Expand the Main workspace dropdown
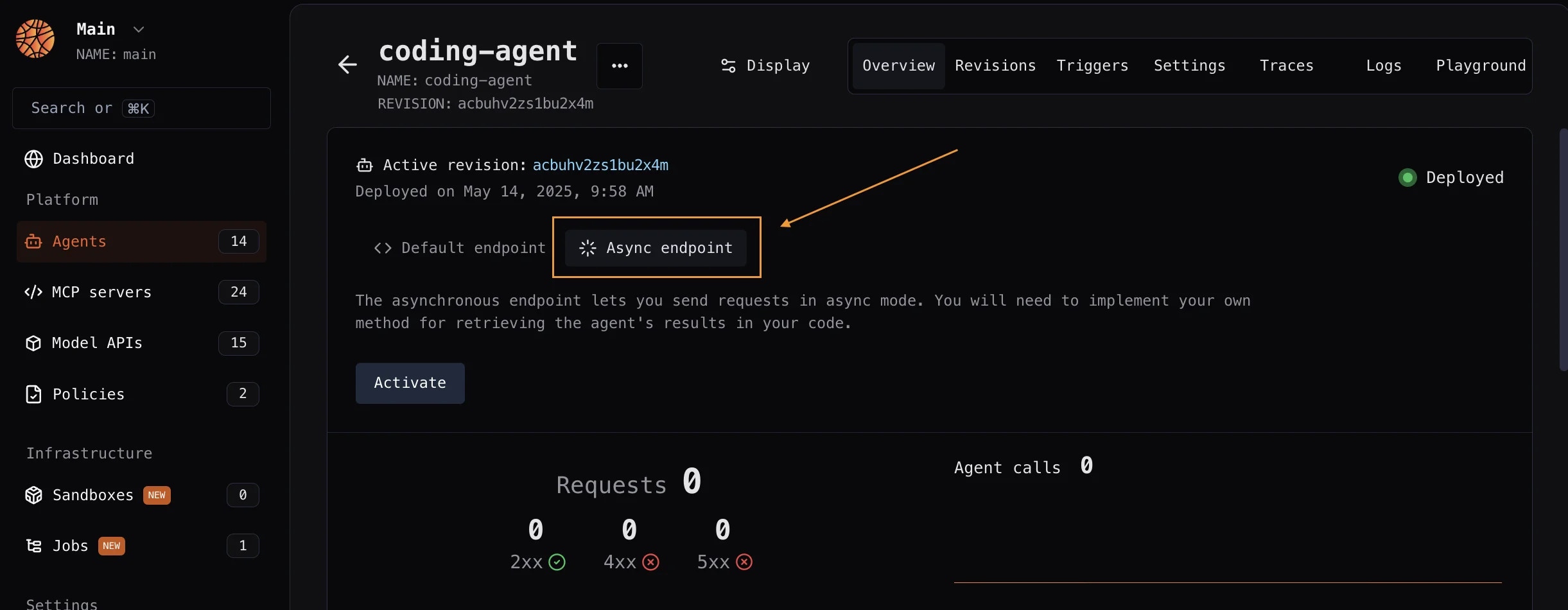Image resolution: width=1568 pixels, height=610 pixels. [x=139, y=29]
